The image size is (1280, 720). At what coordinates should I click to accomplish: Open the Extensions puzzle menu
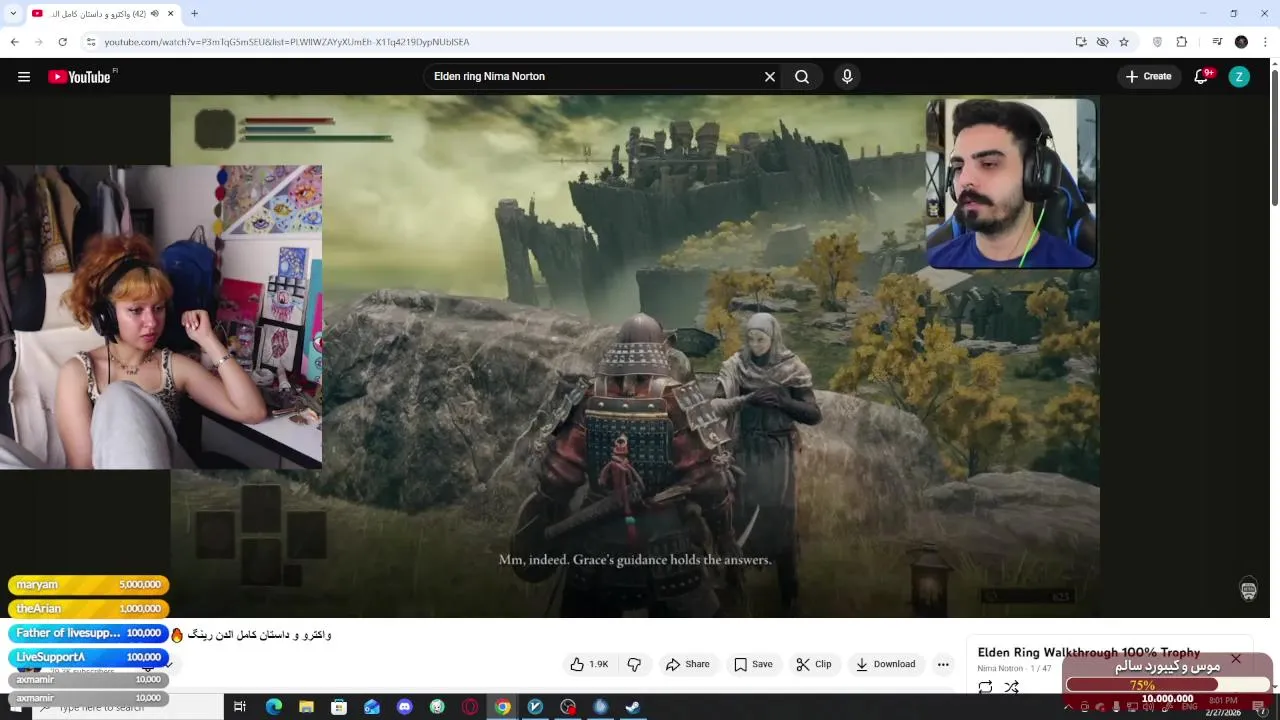point(1182,42)
